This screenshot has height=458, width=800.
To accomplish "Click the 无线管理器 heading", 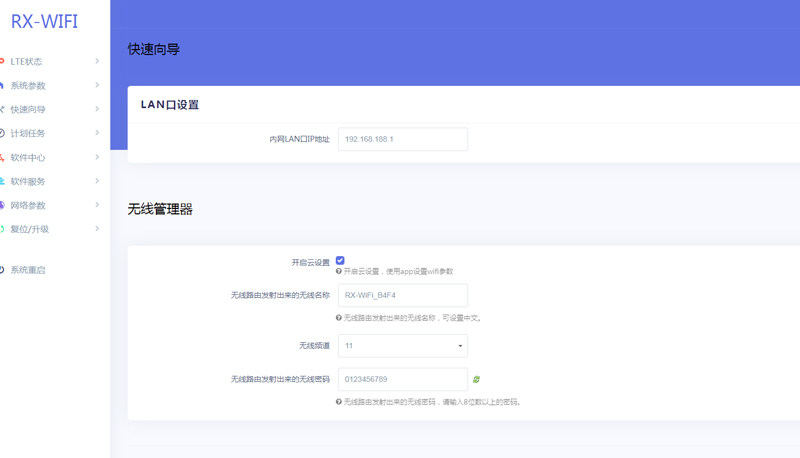I will click(x=160, y=209).
